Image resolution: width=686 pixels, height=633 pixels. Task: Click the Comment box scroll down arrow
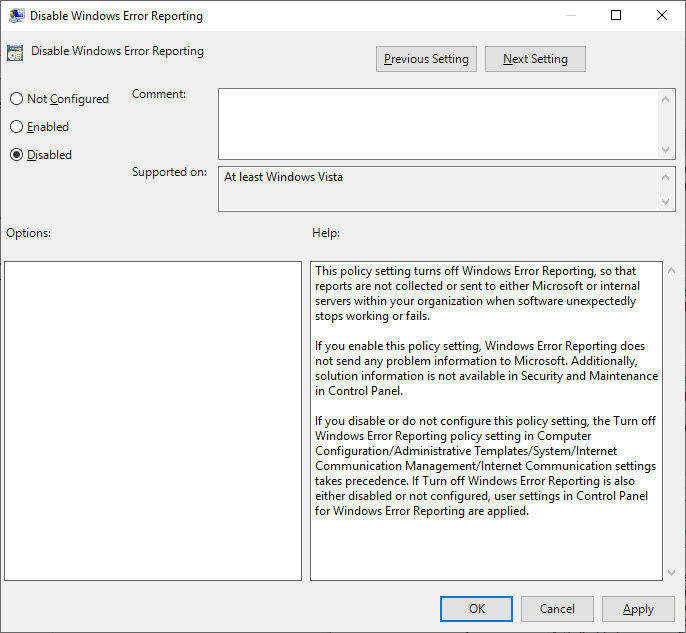[x=665, y=150]
